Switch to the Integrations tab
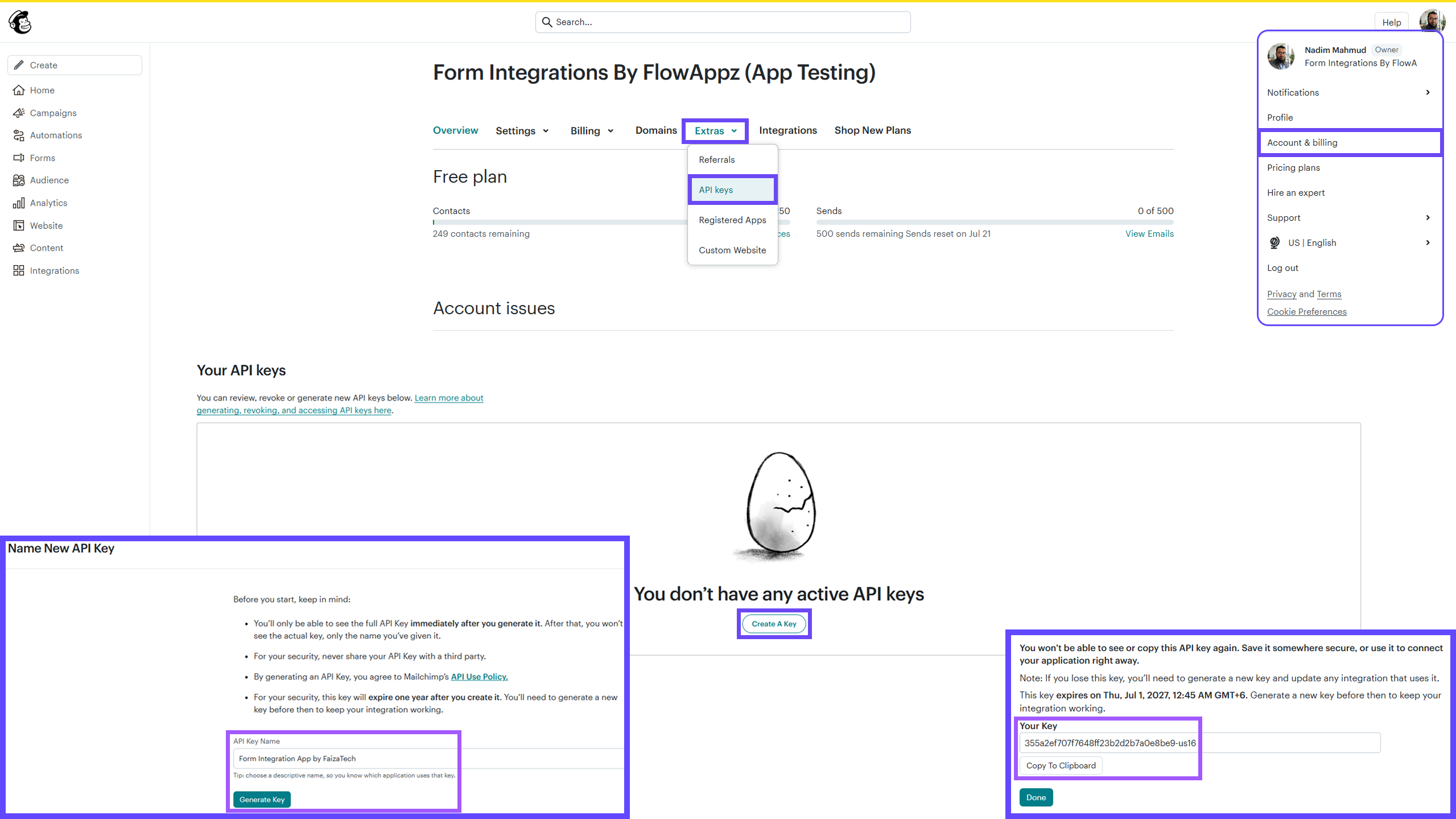Screen dimensions: 1456x819 pos(787,130)
